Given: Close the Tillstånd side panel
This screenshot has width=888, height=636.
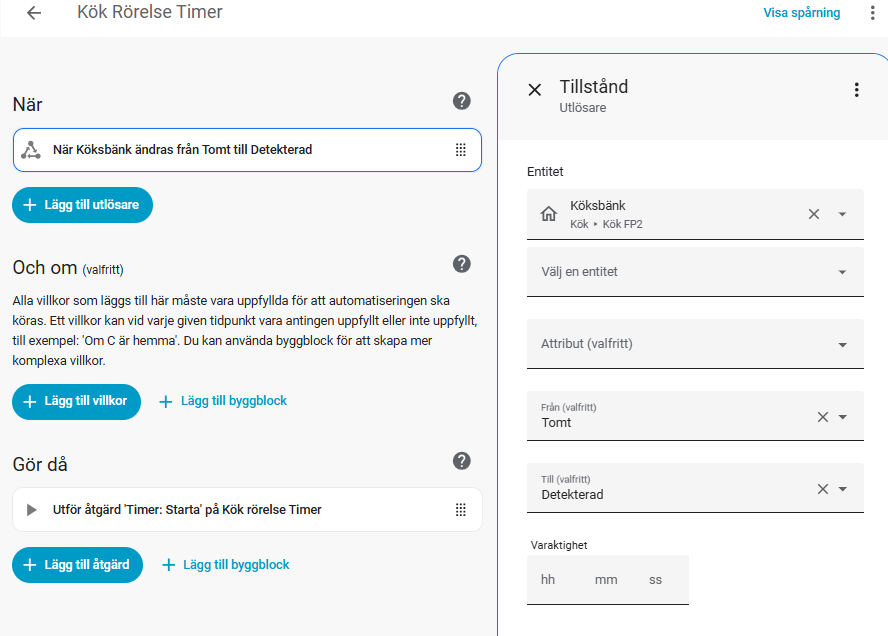Looking at the screenshot, I should point(535,90).
